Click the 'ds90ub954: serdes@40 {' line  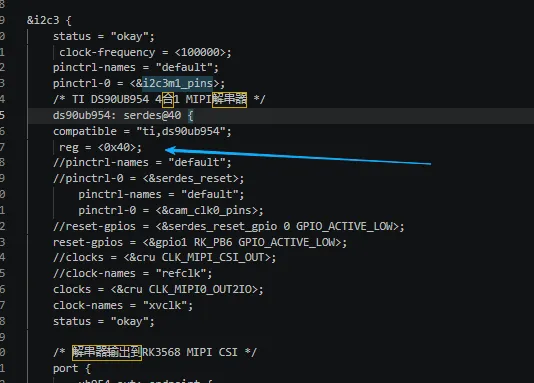[123, 115]
